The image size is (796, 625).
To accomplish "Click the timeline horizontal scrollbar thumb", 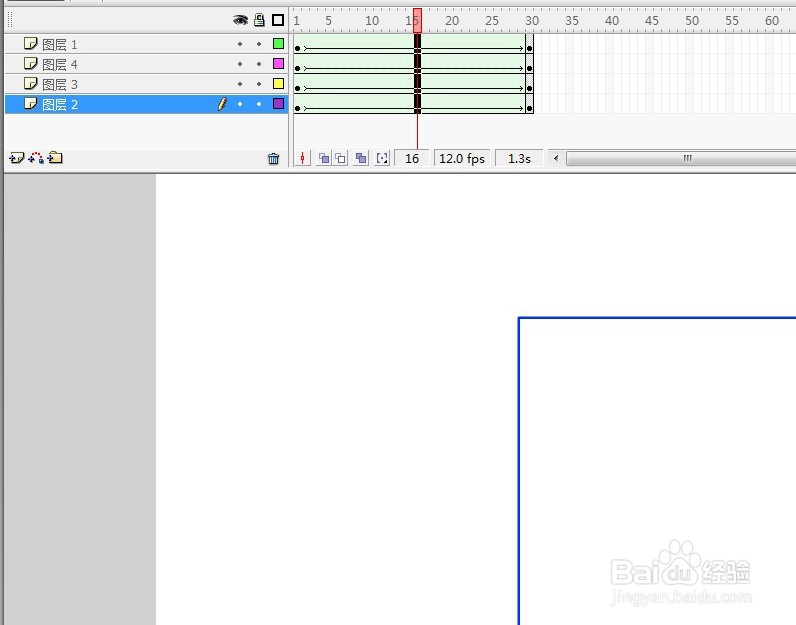I will click(681, 158).
